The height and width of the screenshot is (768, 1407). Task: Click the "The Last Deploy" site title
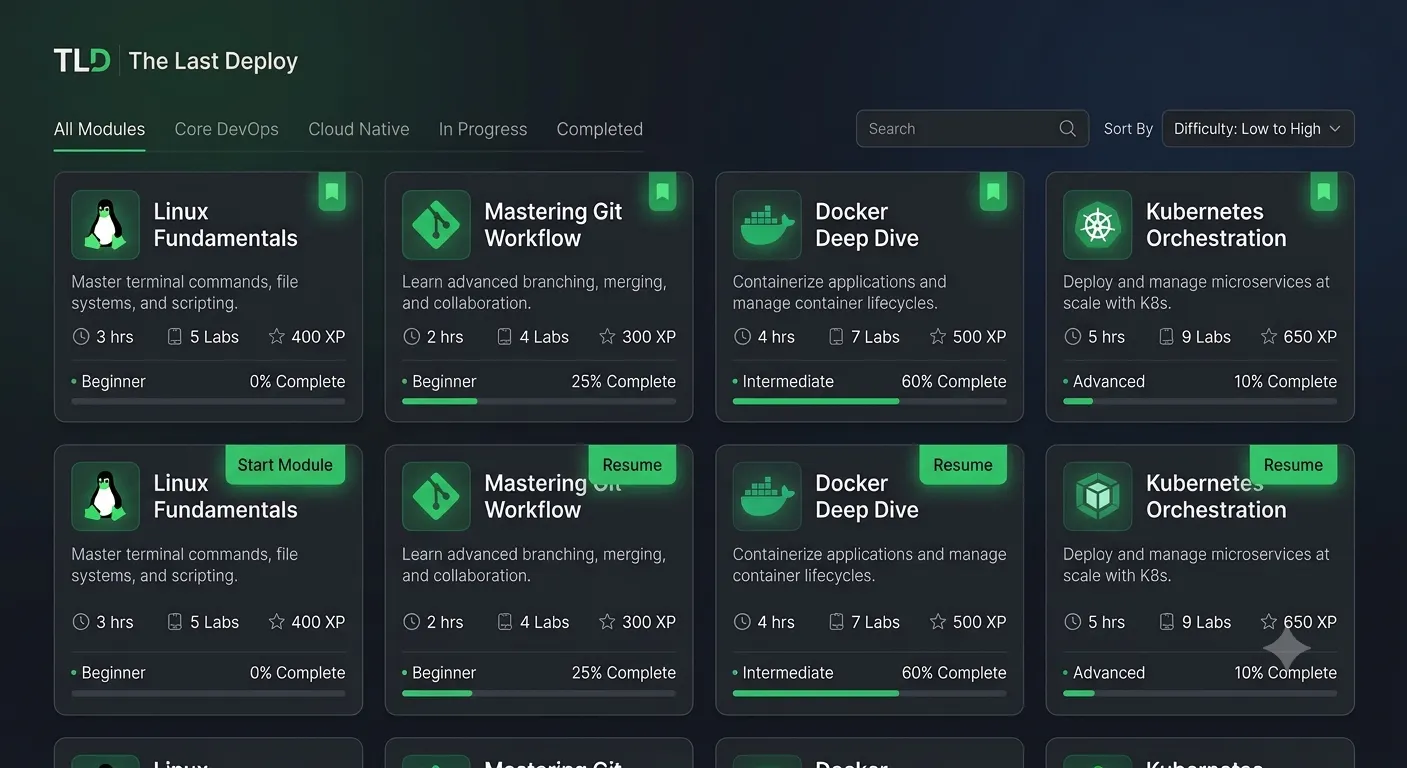213,61
